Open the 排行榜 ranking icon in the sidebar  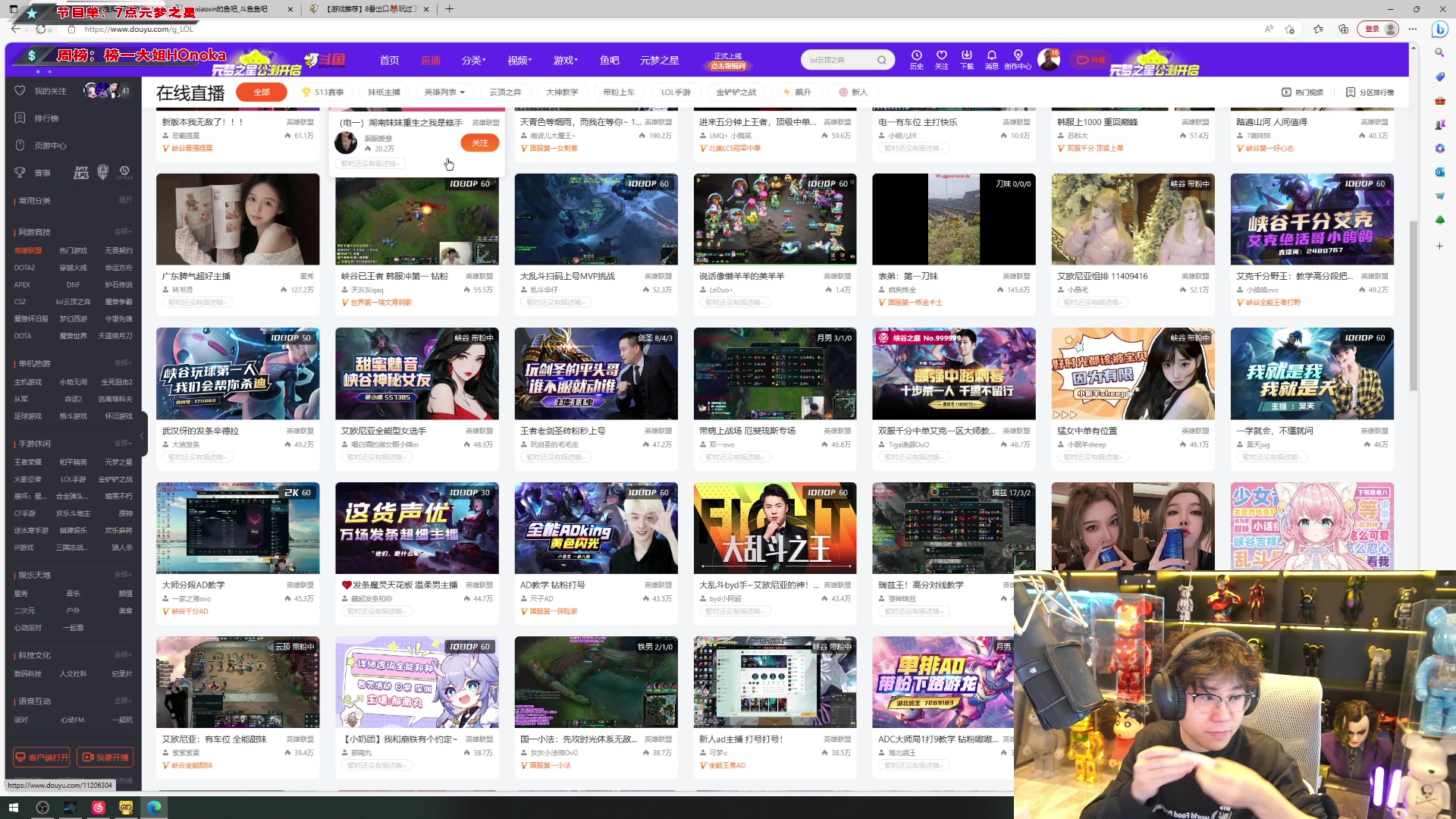tap(20, 118)
